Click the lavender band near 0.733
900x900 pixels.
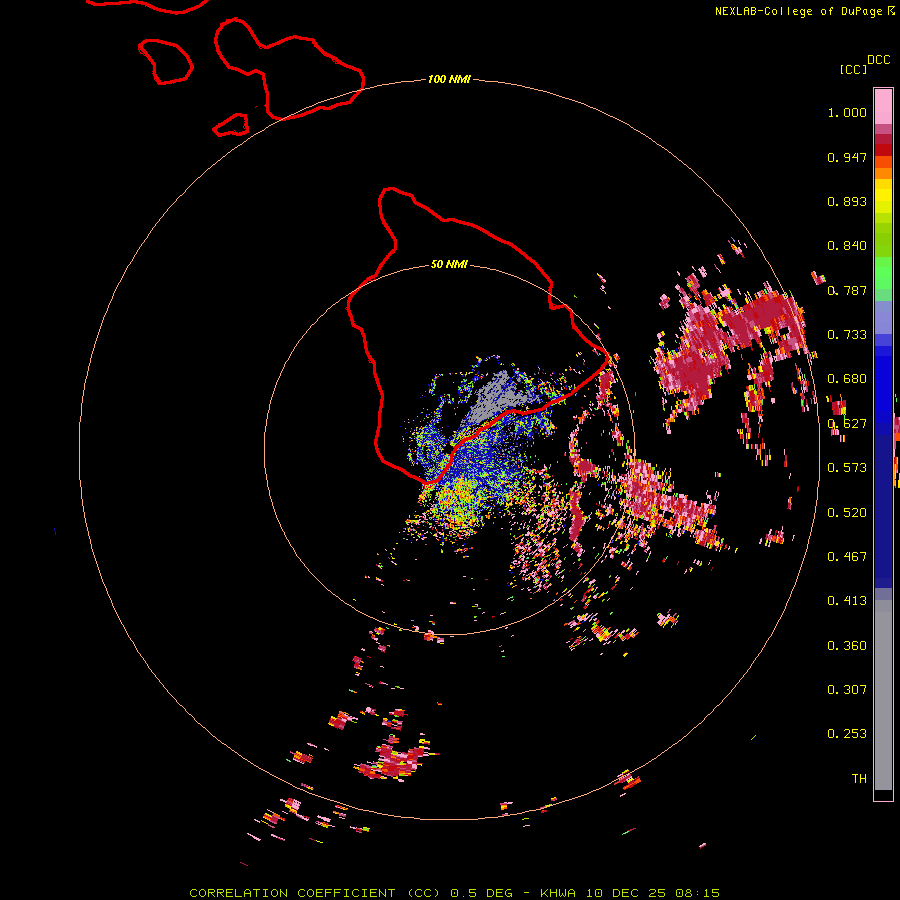(883, 317)
